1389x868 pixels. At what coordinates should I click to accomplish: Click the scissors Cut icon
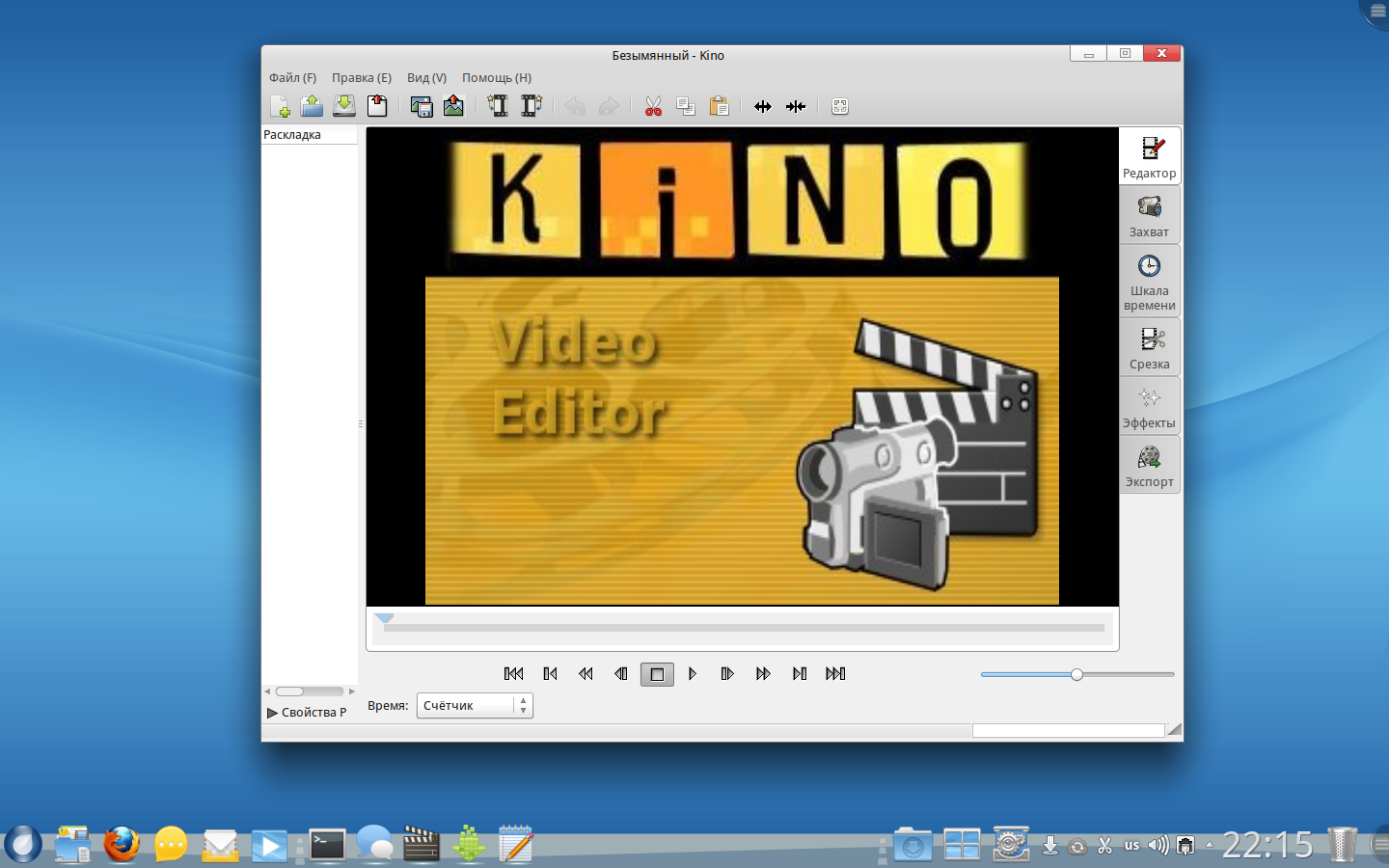tap(653, 106)
